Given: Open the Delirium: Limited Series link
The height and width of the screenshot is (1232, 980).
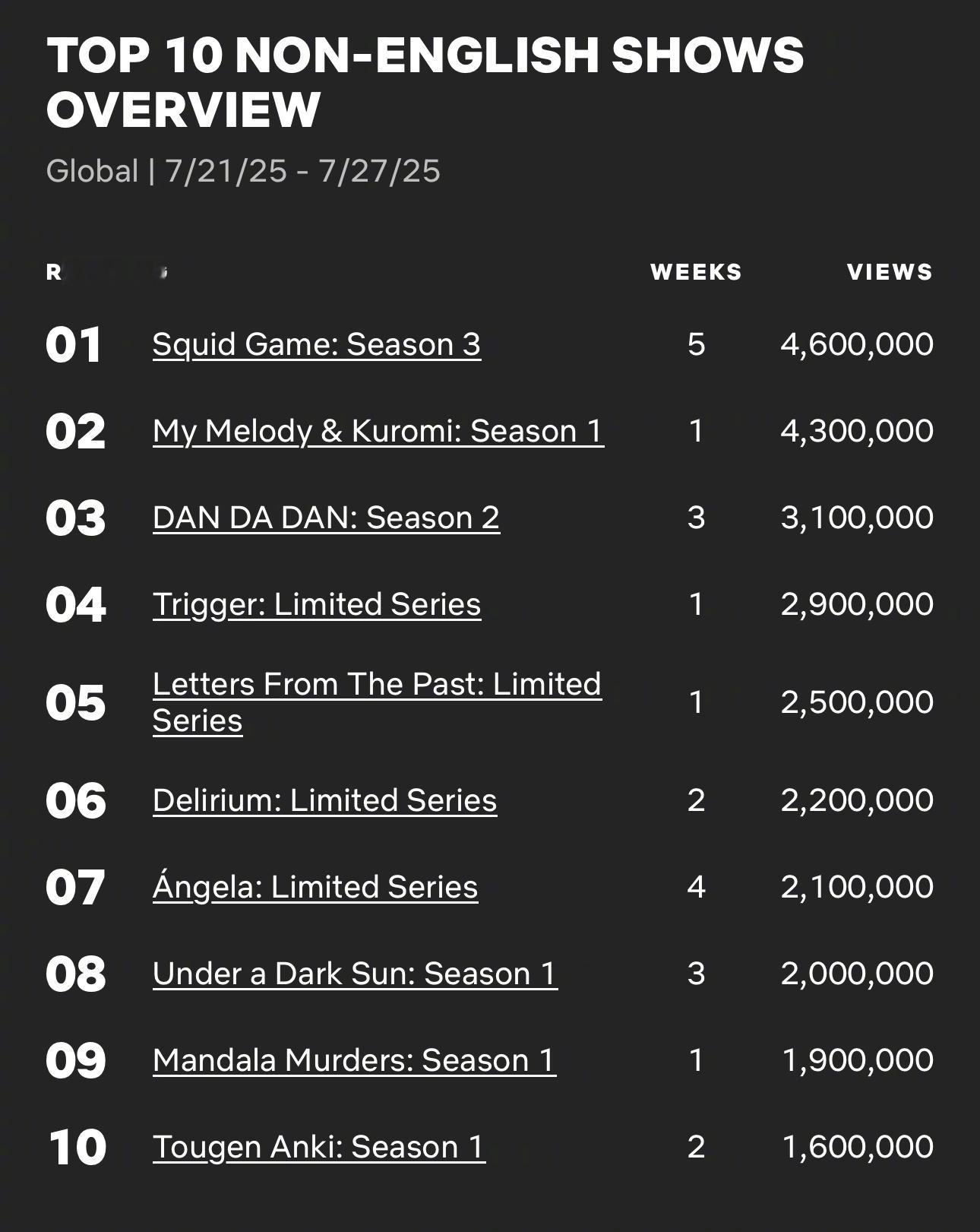Looking at the screenshot, I should [324, 800].
